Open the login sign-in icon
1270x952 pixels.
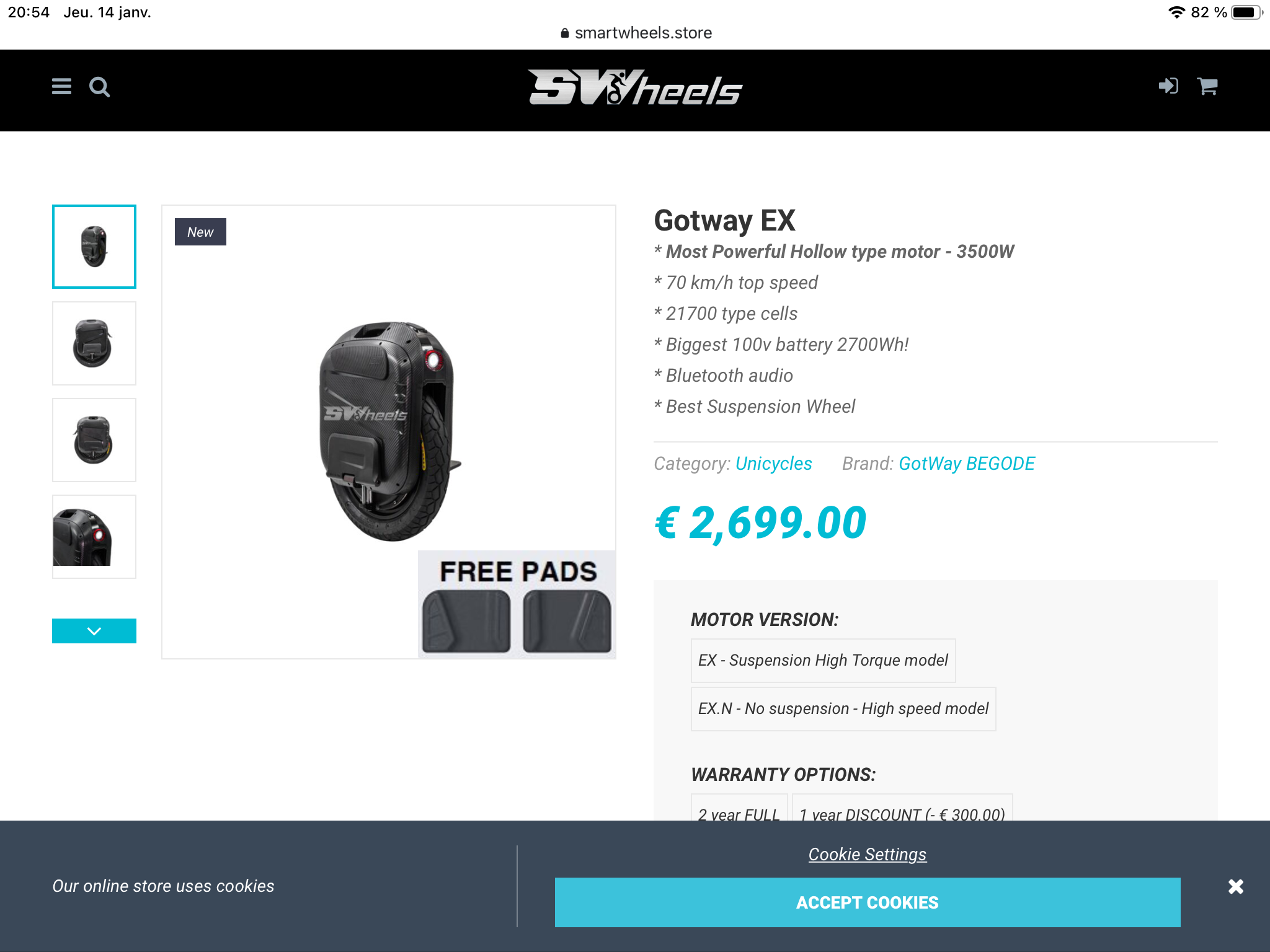click(x=1168, y=86)
